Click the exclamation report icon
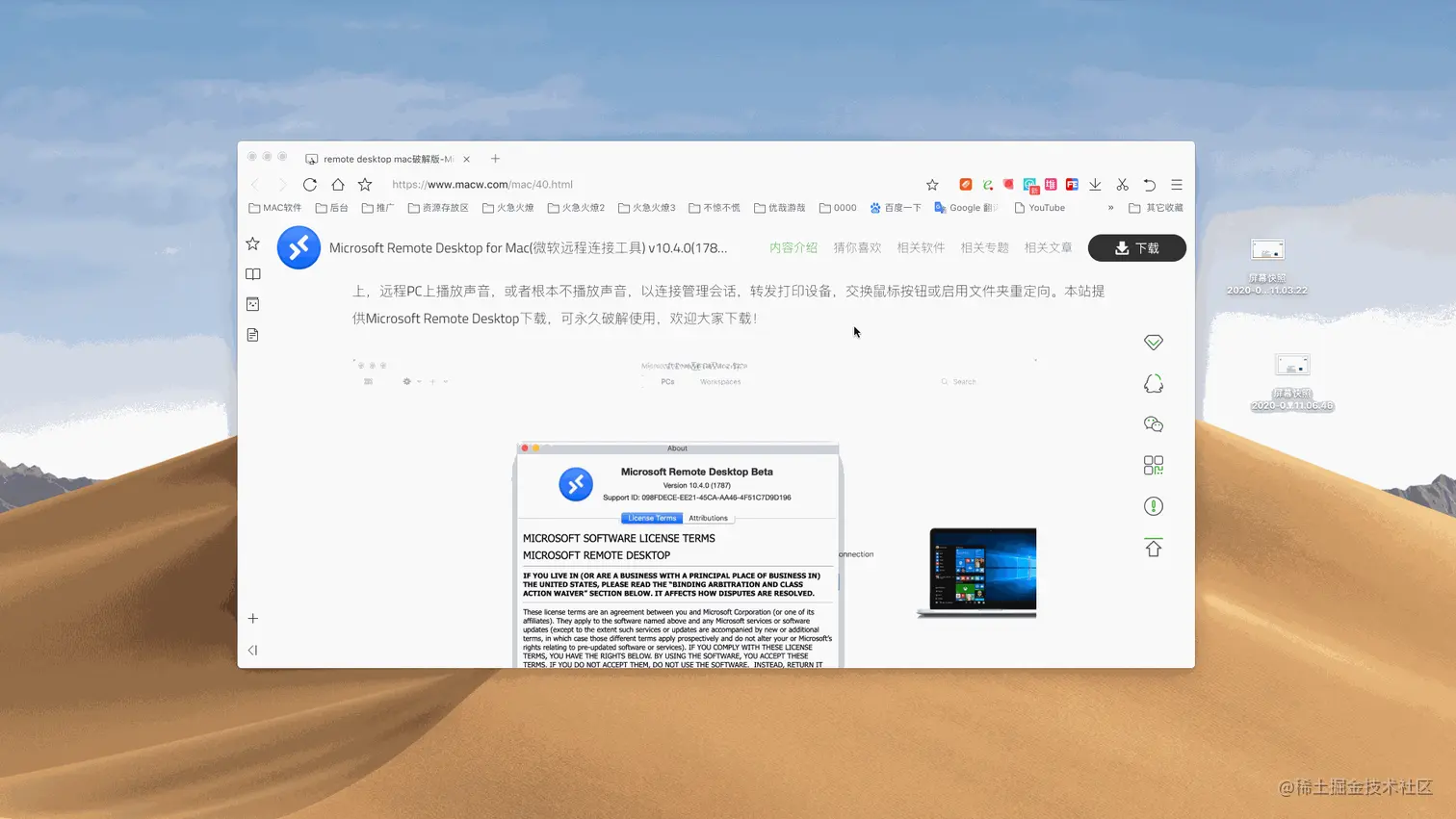 [1154, 506]
